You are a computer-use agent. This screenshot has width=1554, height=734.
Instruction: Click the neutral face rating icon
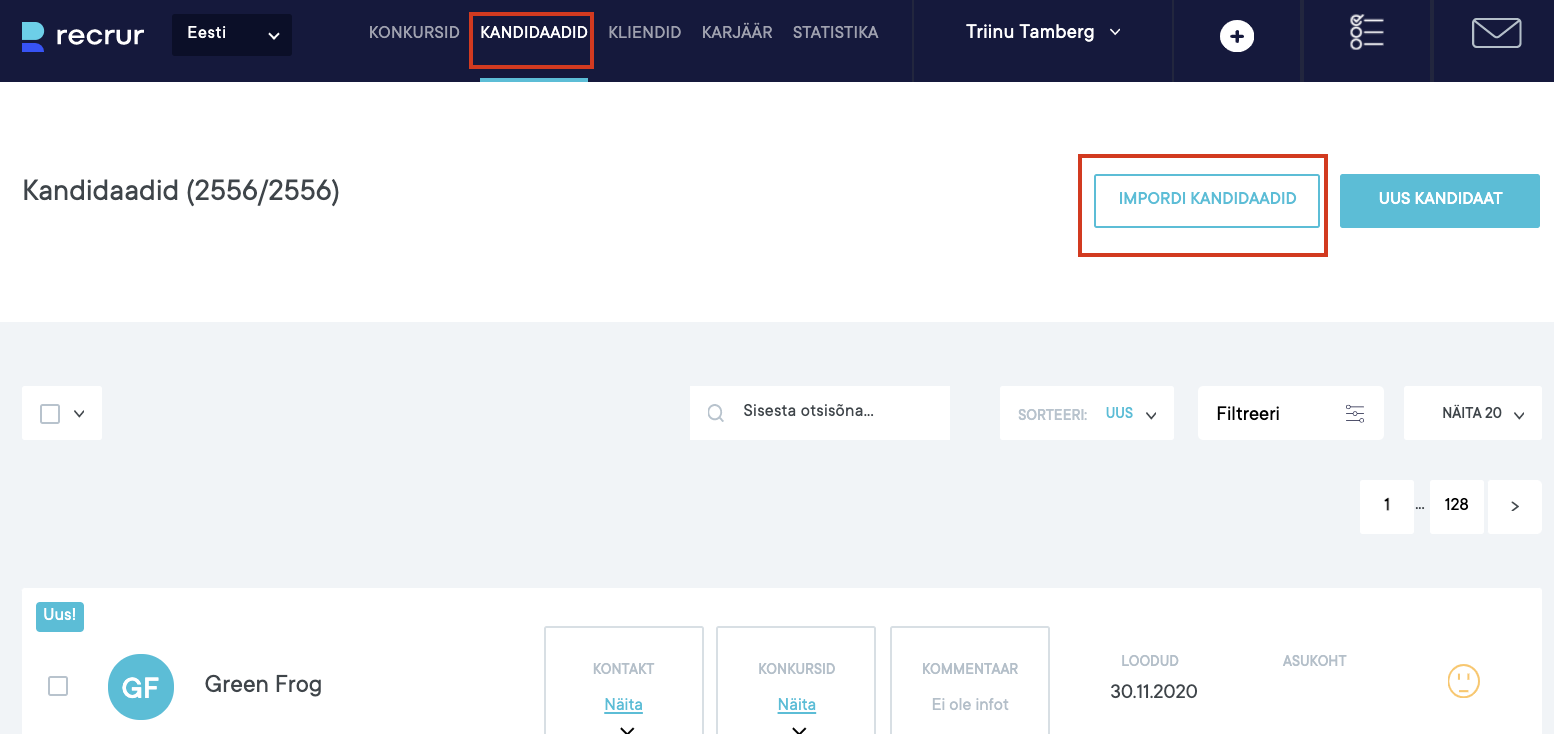(1463, 682)
